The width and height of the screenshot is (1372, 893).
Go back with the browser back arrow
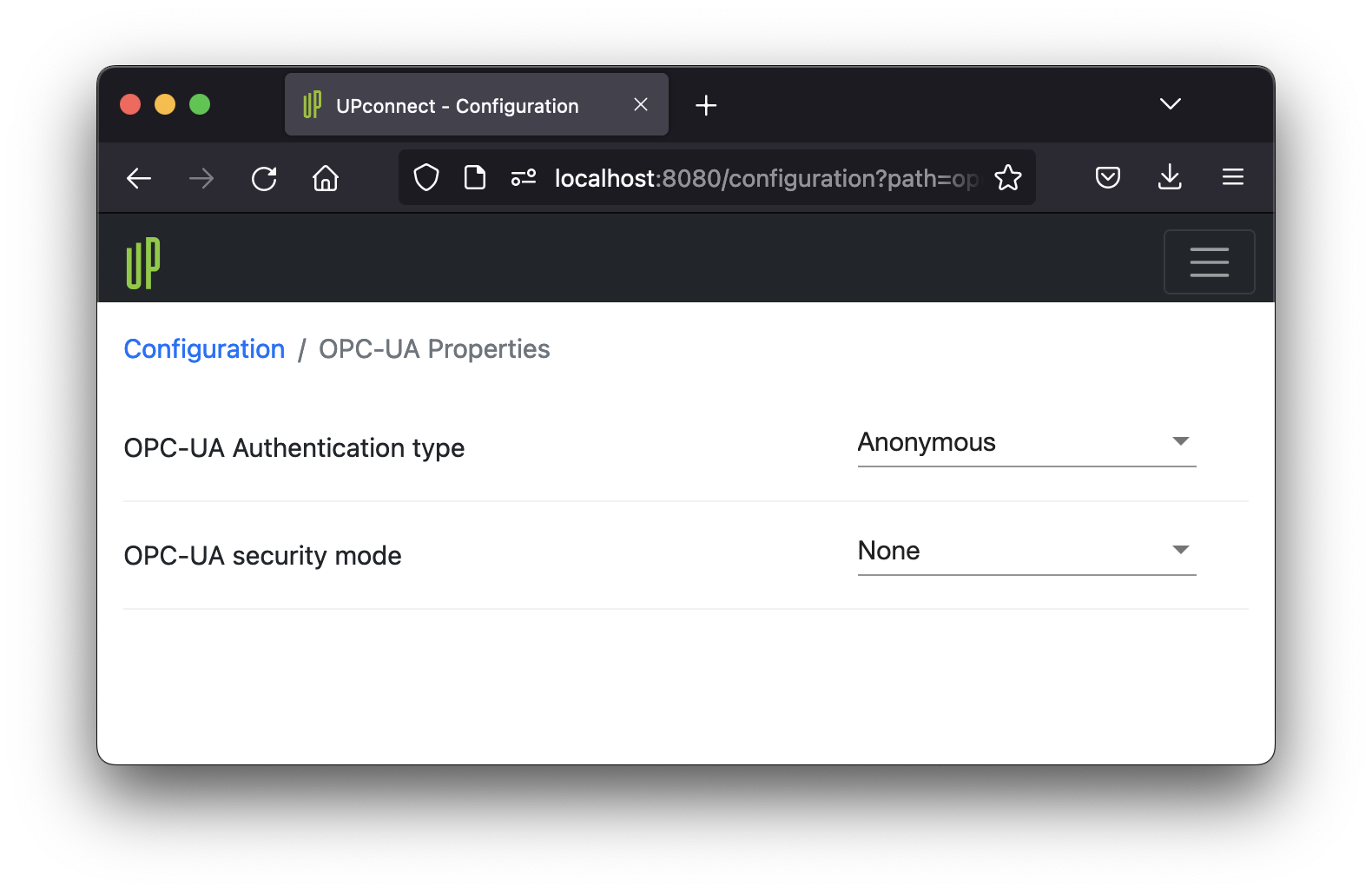click(x=139, y=179)
